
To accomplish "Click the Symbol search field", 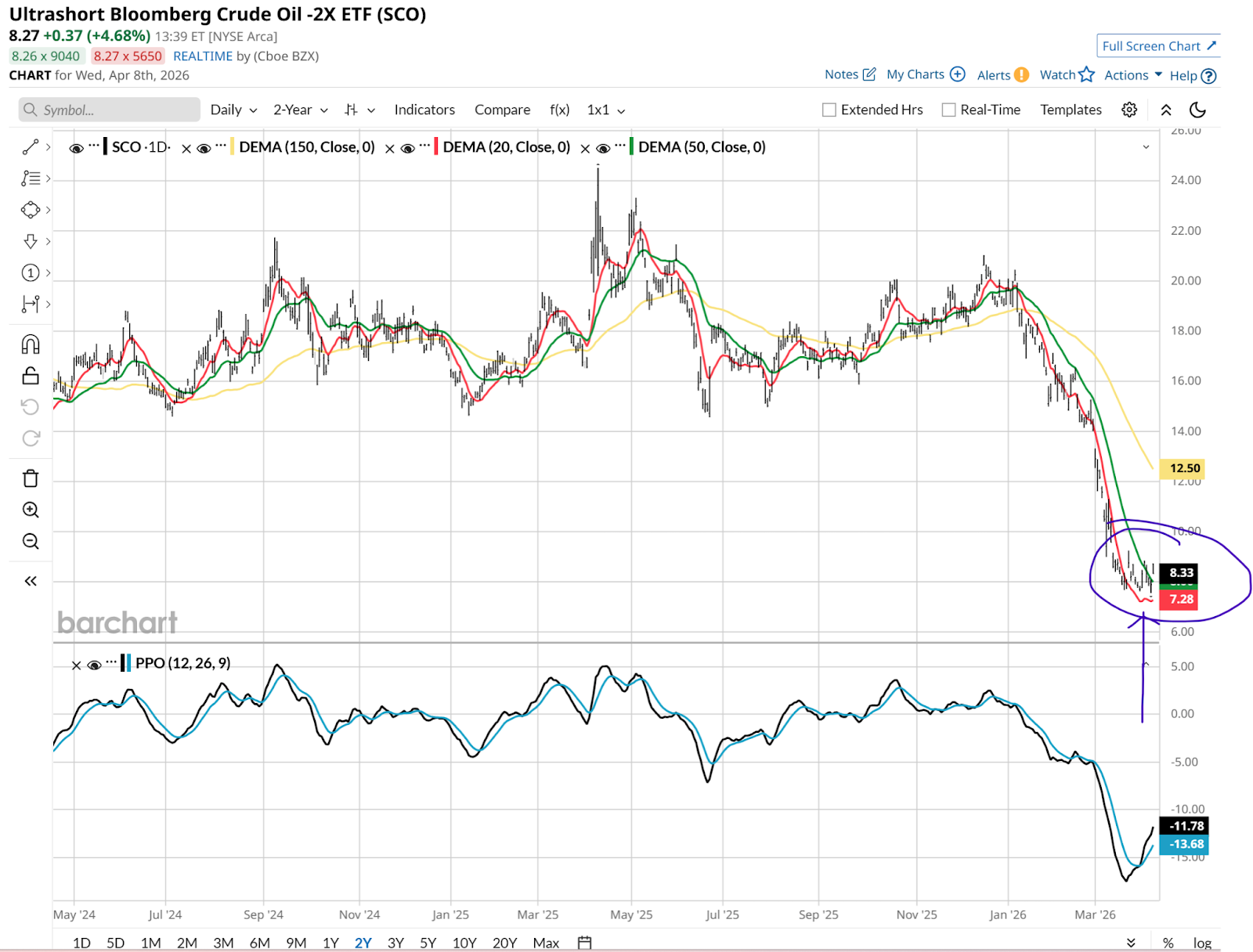I will pos(110,110).
